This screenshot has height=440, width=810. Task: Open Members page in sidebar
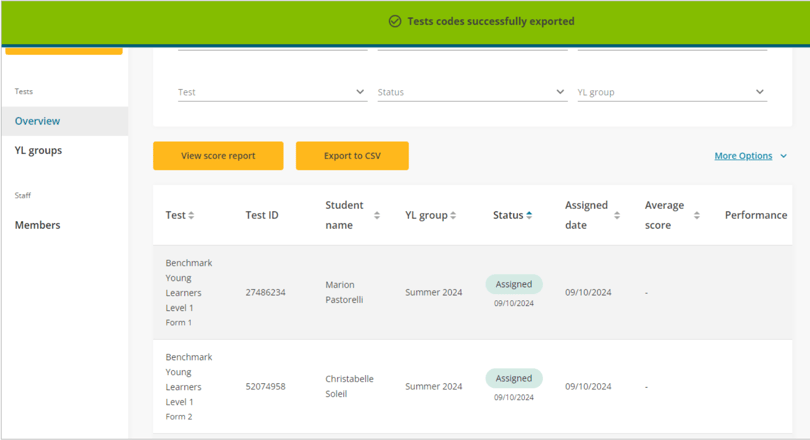37,225
